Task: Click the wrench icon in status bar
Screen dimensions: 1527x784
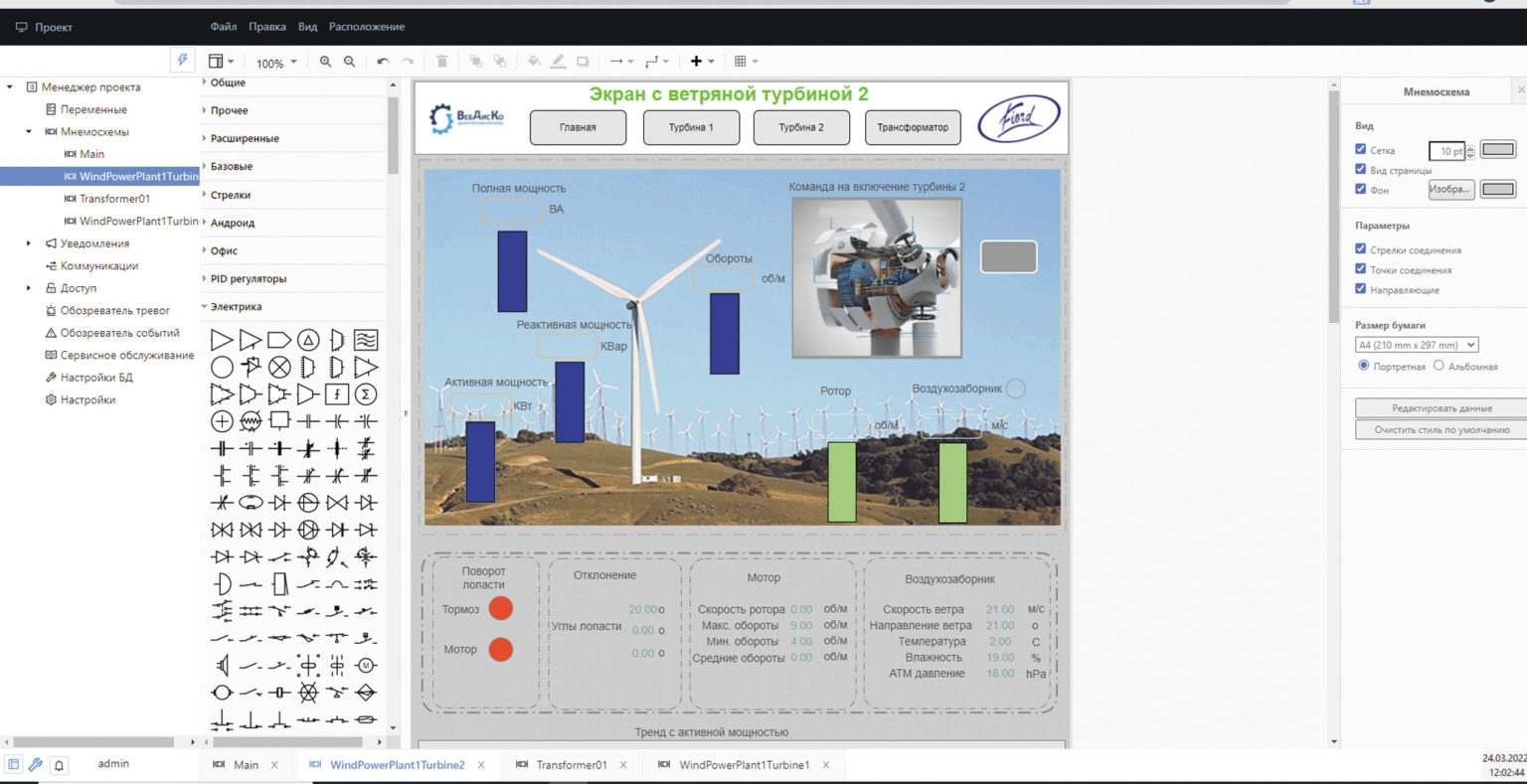Action: pos(36,765)
